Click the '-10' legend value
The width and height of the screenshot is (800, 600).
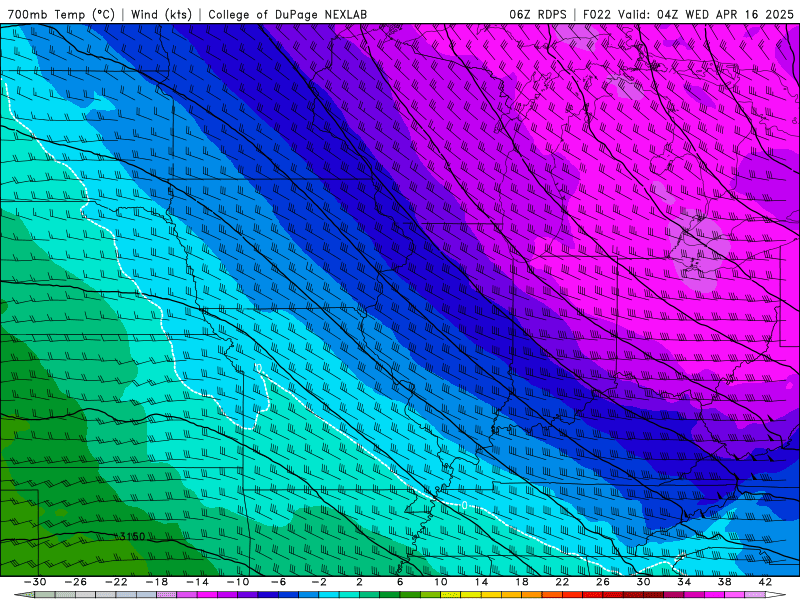click(238, 582)
